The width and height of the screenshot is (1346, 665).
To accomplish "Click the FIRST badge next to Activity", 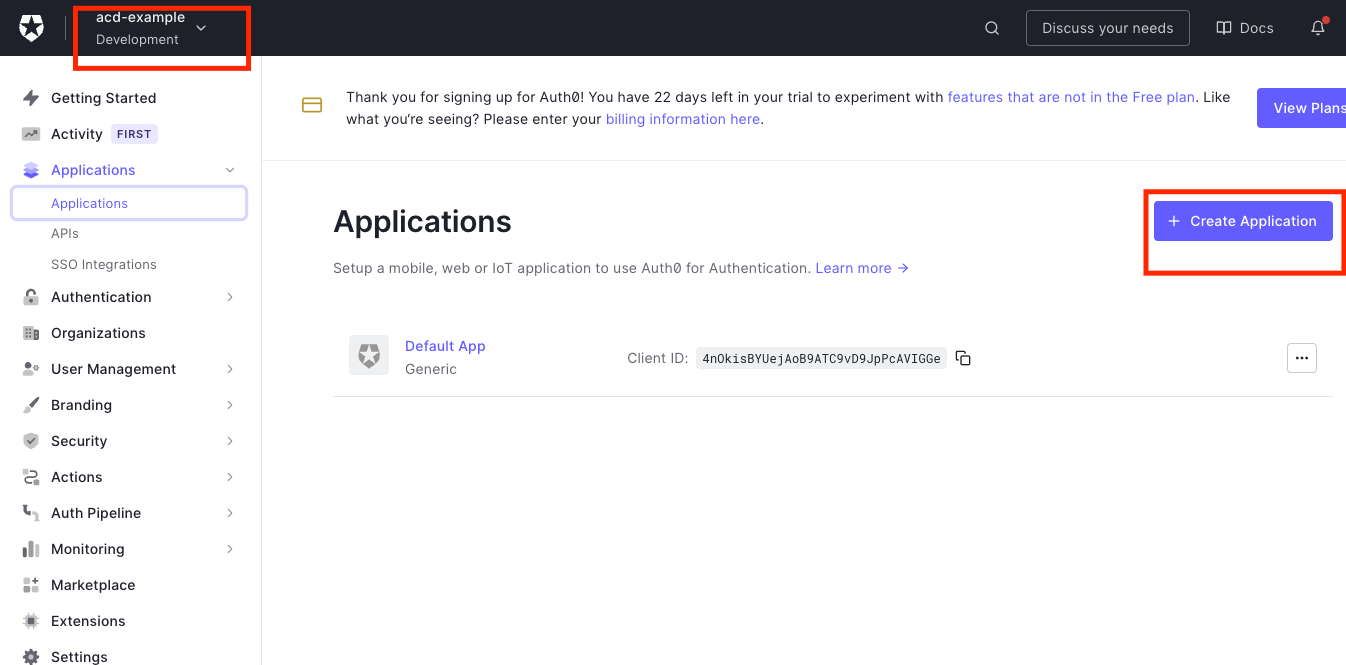I will (134, 134).
